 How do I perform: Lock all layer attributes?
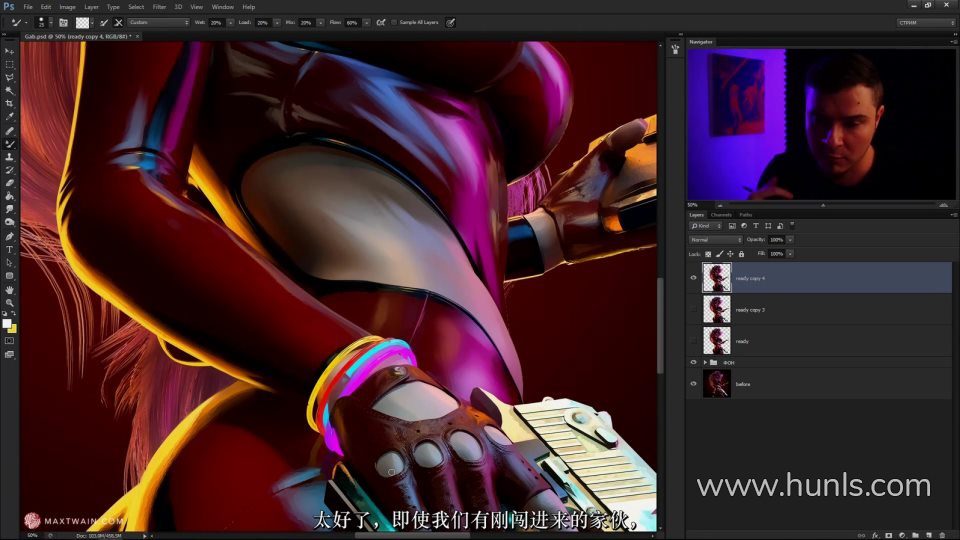click(x=741, y=253)
